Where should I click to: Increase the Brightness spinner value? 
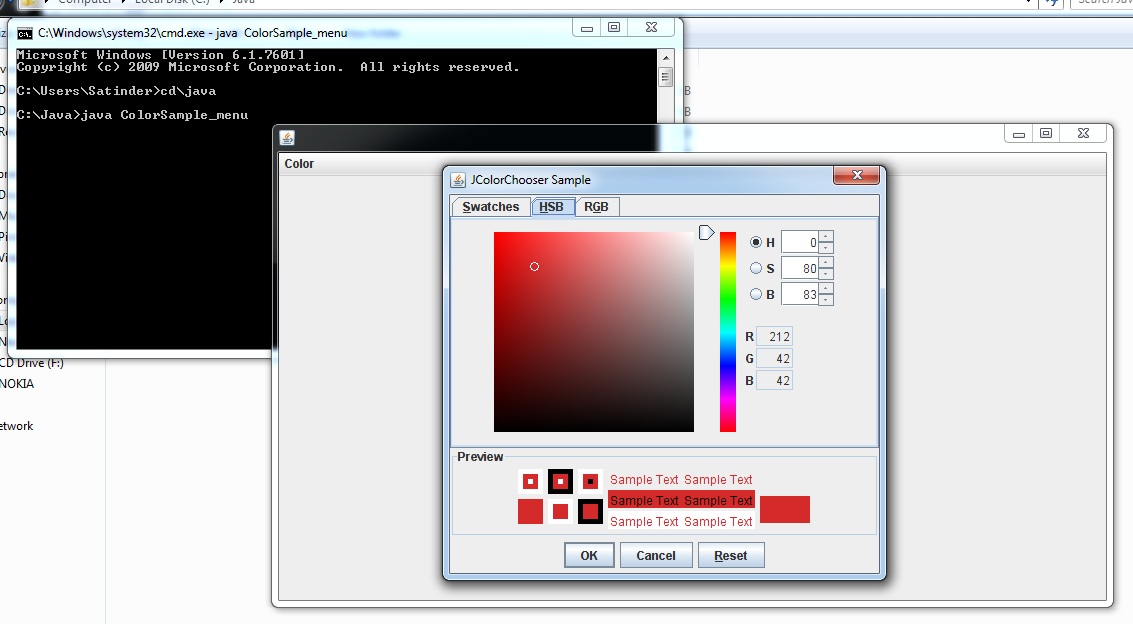(x=826, y=289)
